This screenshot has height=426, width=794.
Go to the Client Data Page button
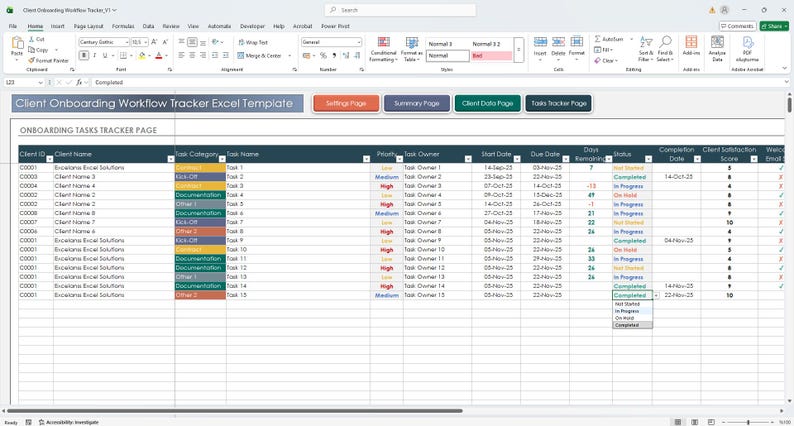(x=487, y=103)
